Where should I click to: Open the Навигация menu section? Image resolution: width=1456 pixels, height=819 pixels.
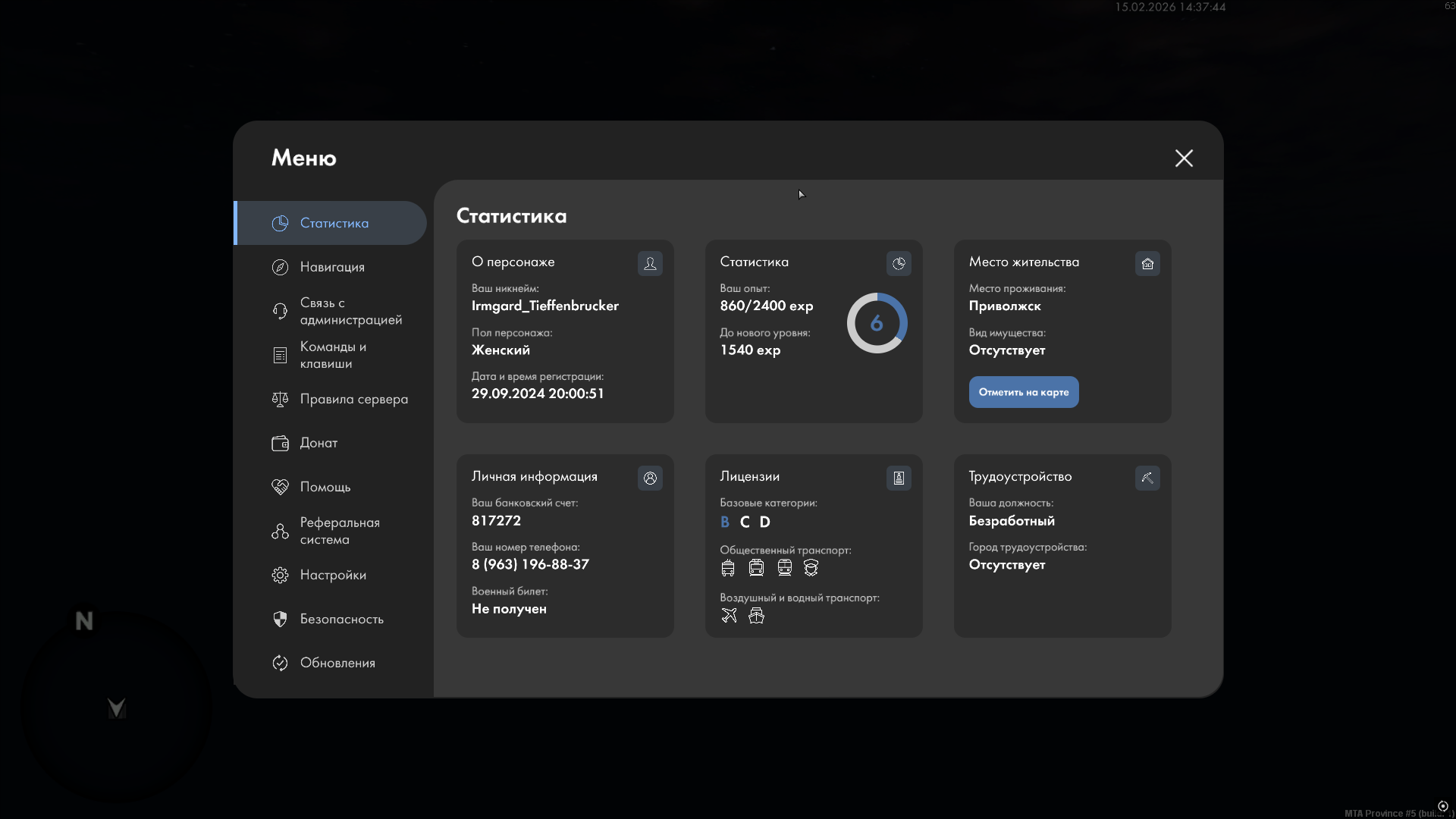(332, 267)
